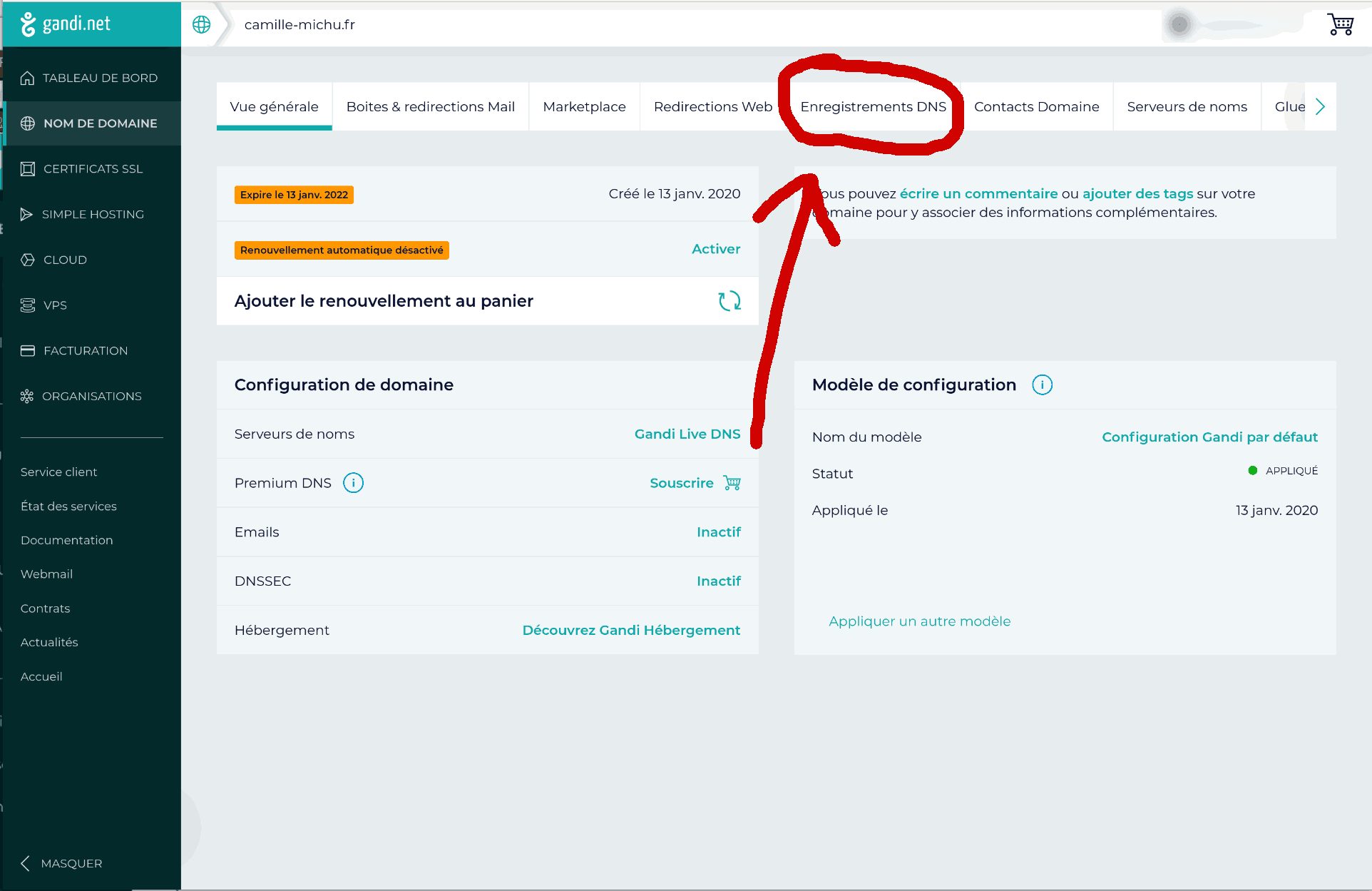
Task: Open Contrats link in sidebar
Action: [x=45, y=609]
